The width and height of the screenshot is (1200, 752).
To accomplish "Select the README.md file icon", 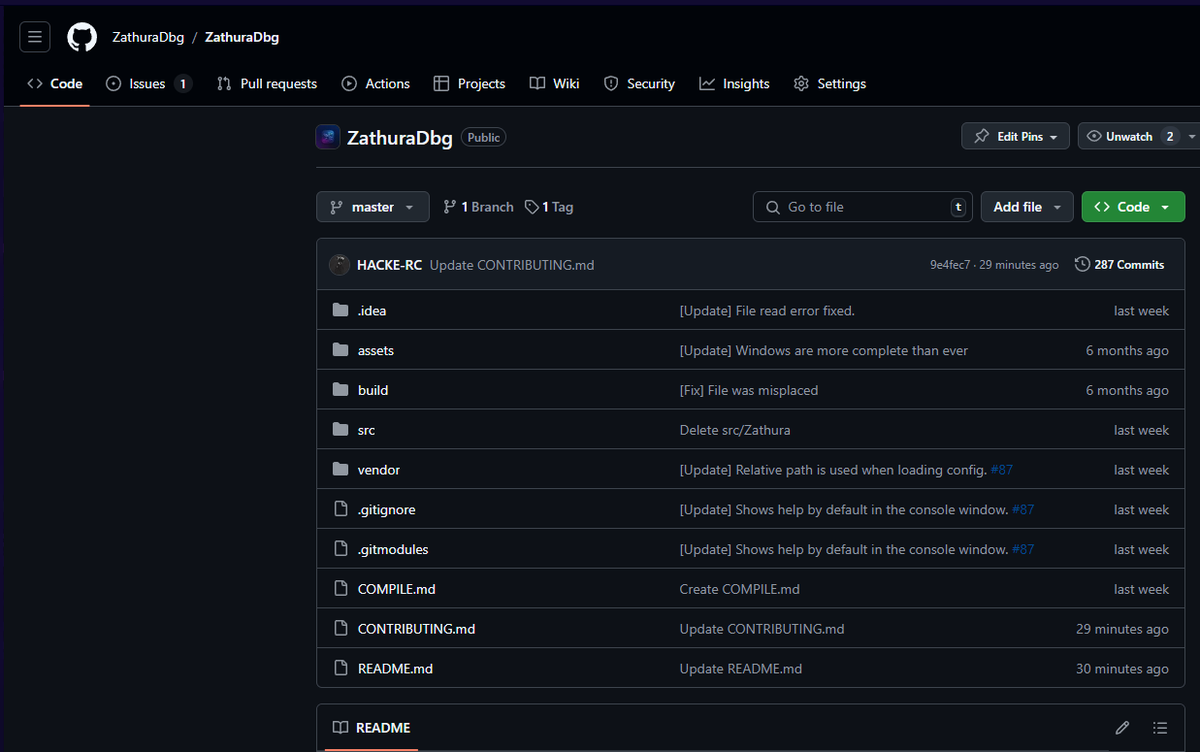I will (340, 668).
